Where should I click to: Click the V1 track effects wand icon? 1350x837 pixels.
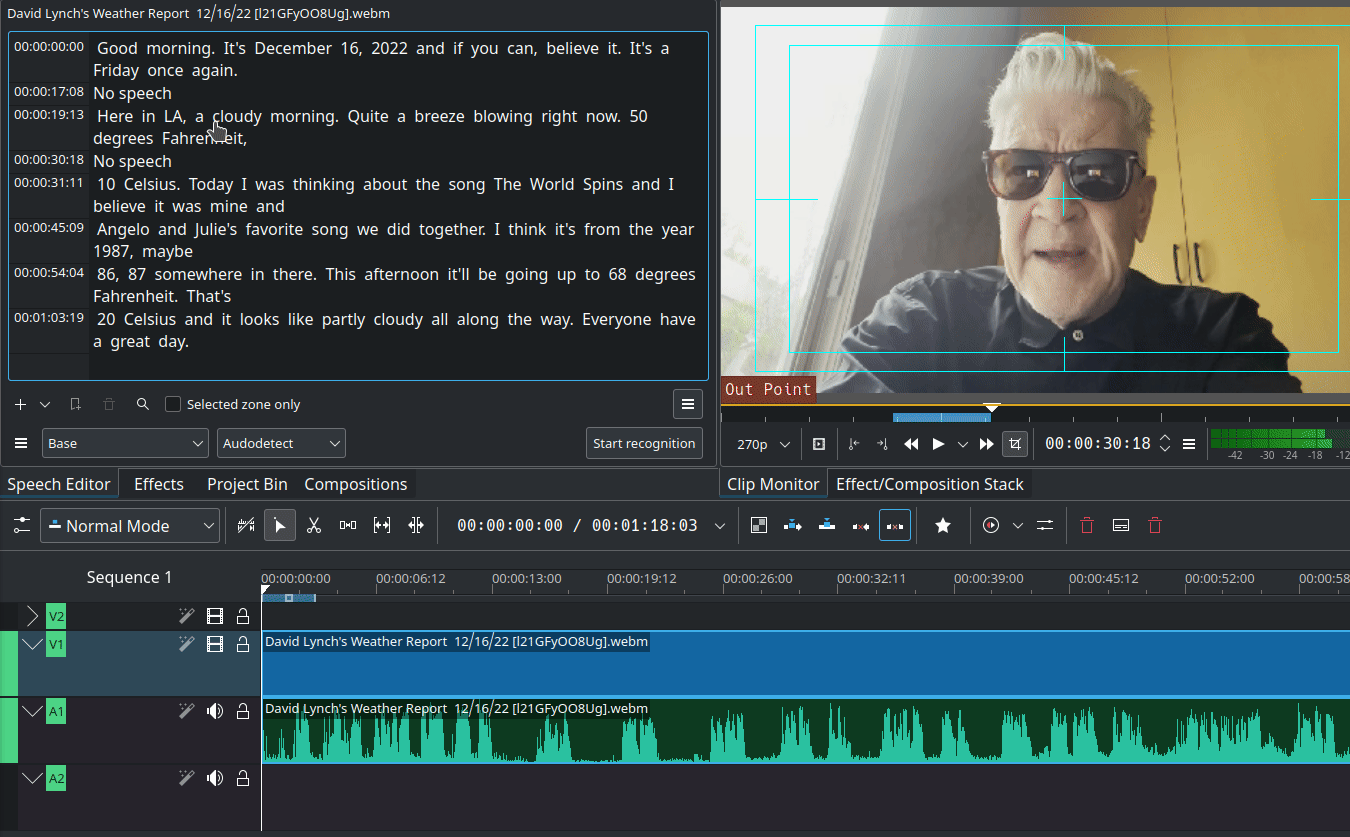(186, 645)
